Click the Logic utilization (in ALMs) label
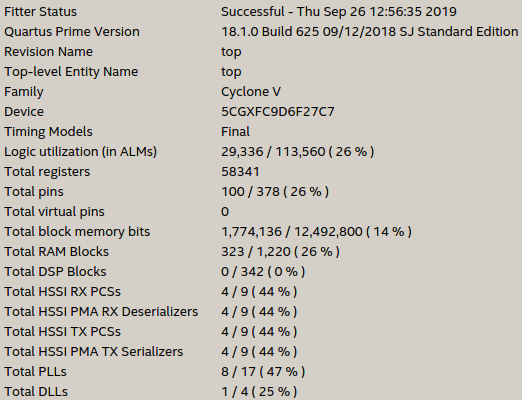522x400 pixels. coord(80,152)
